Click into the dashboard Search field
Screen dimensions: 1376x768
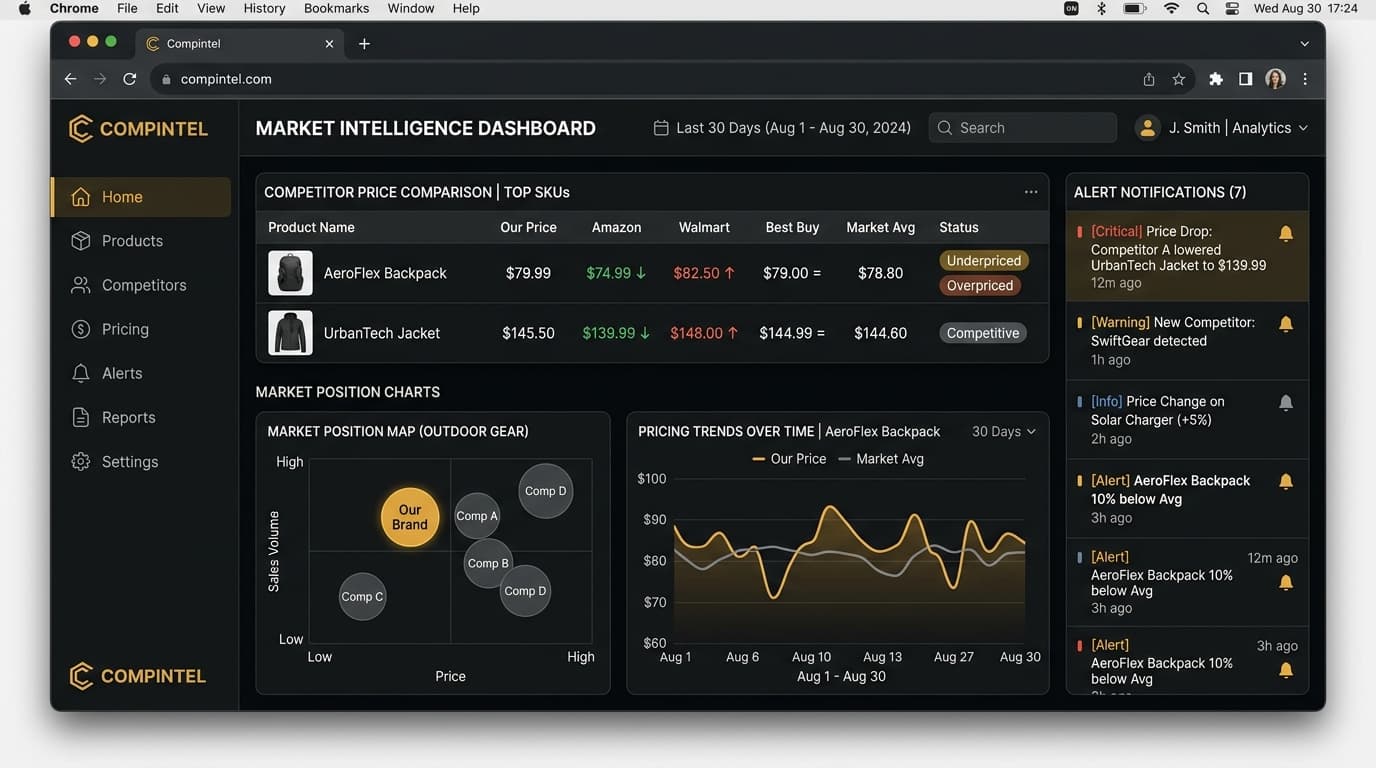(x=1030, y=128)
